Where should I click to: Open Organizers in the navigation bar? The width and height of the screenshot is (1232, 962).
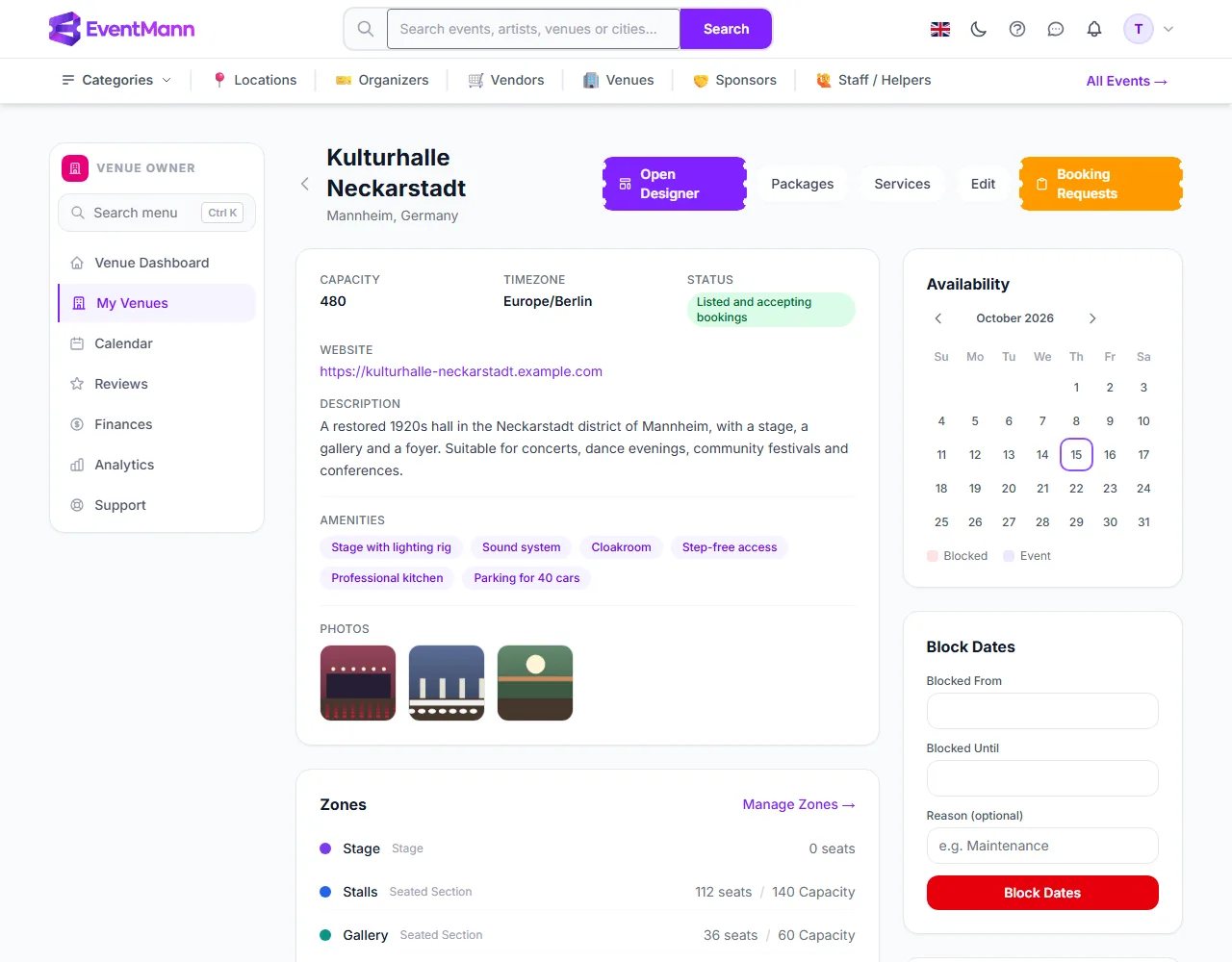pyautogui.click(x=382, y=80)
